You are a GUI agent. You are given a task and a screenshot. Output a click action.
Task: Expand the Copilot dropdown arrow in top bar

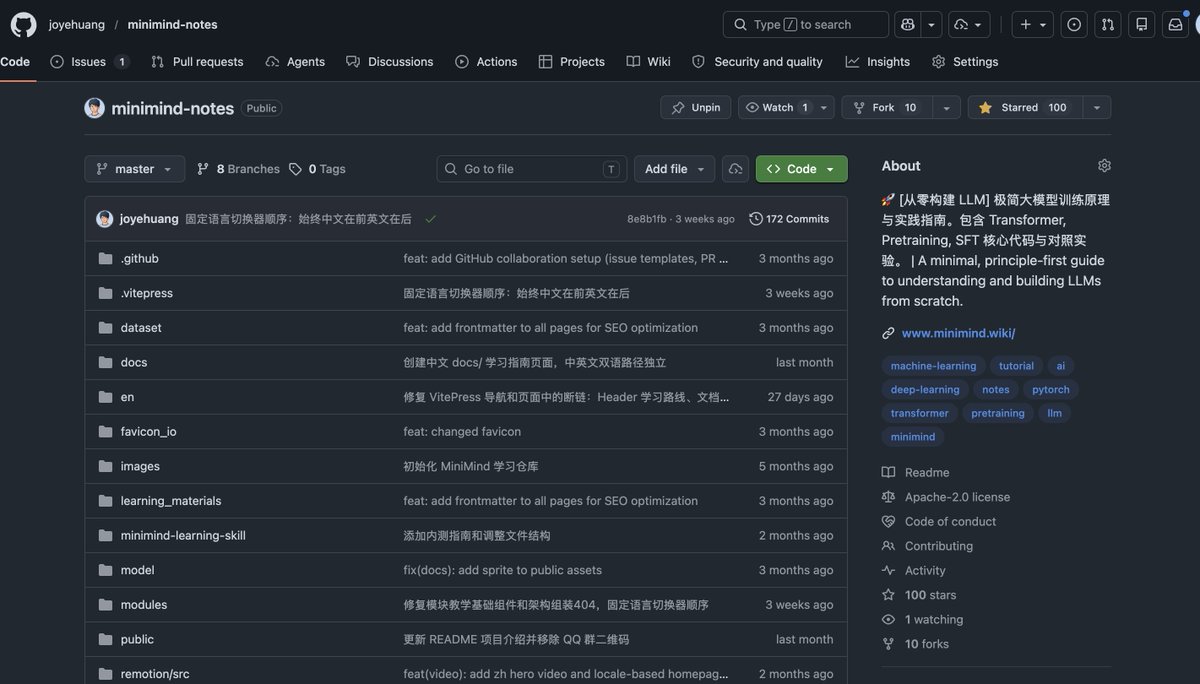click(931, 24)
